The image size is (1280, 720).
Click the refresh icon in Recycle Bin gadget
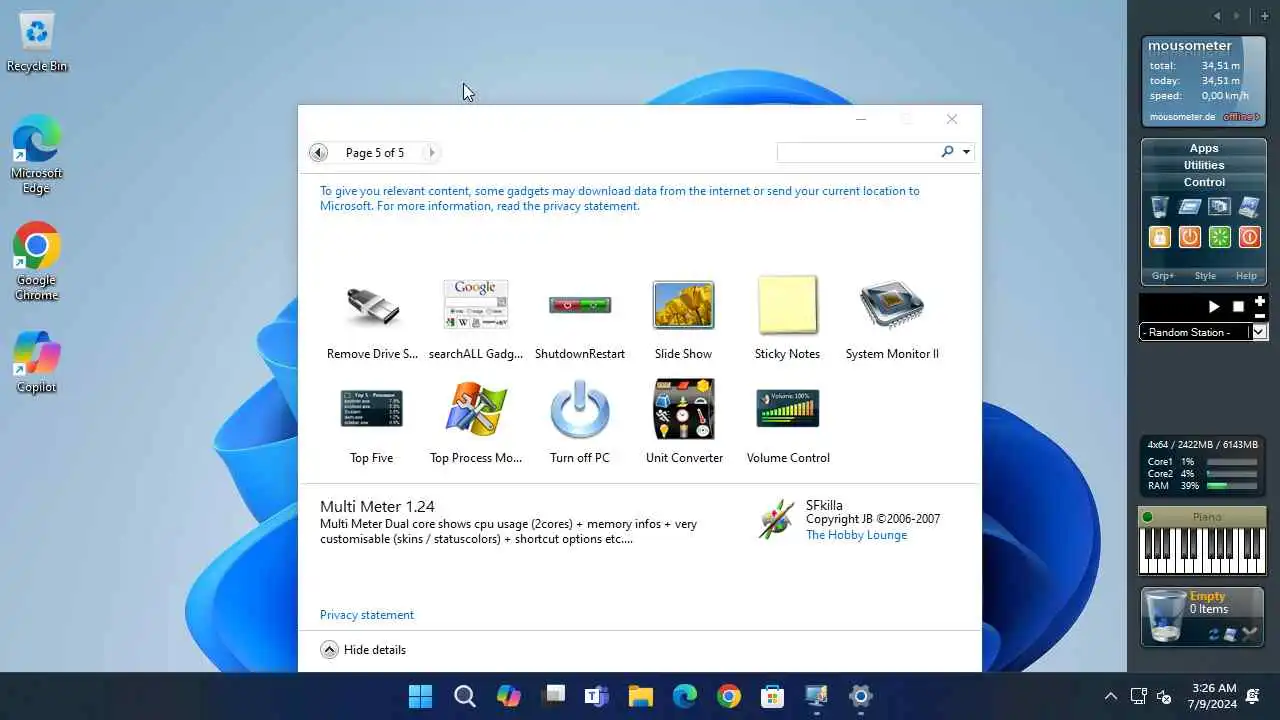1214,634
